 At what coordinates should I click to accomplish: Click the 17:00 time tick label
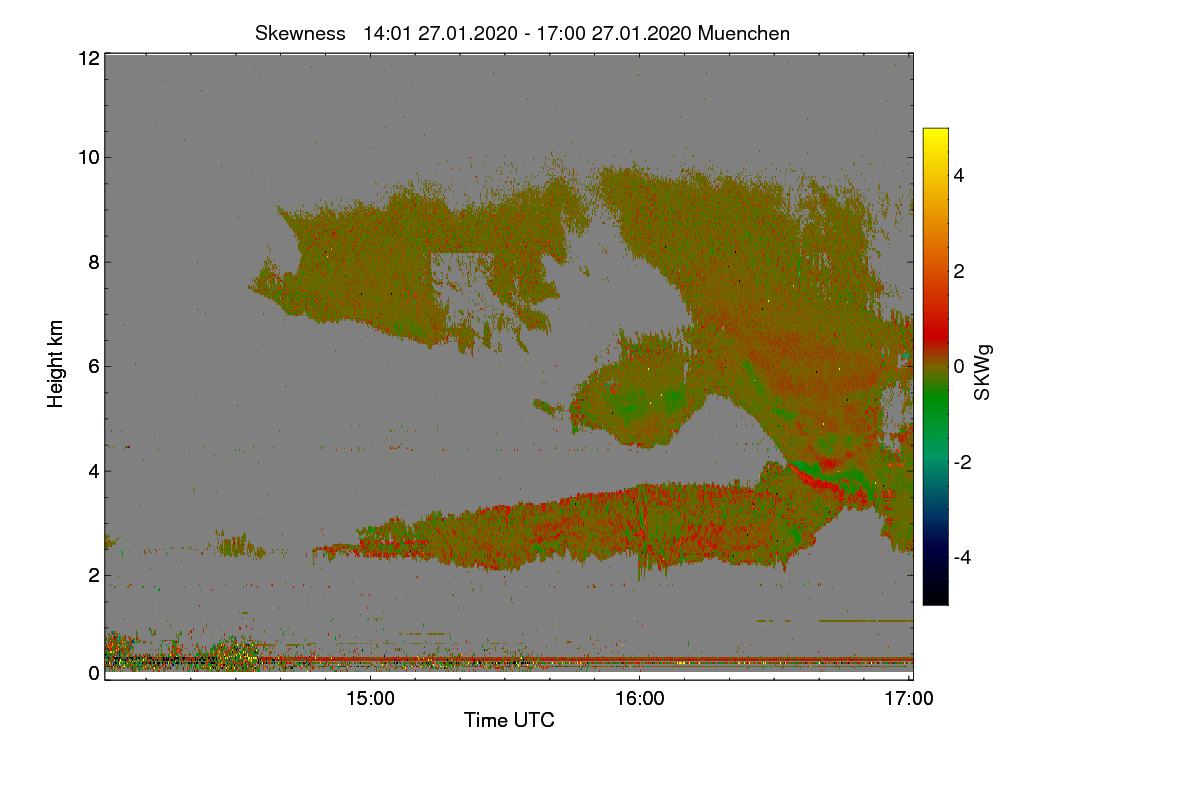coord(909,699)
